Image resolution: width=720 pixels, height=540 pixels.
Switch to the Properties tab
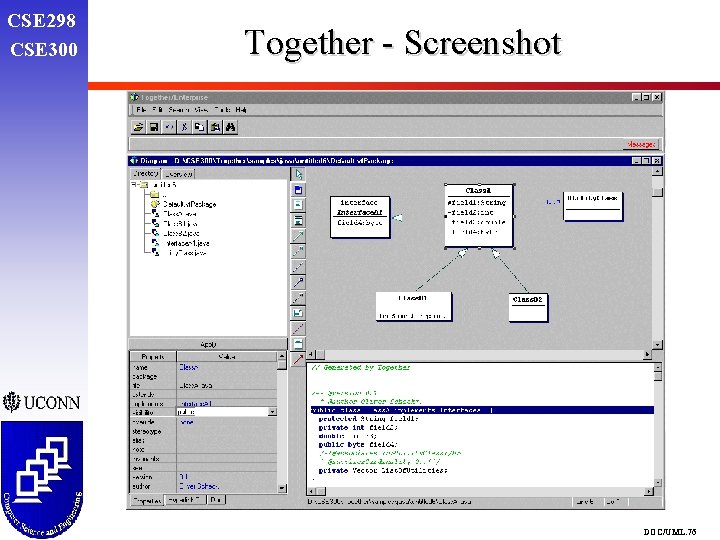click(147, 501)
